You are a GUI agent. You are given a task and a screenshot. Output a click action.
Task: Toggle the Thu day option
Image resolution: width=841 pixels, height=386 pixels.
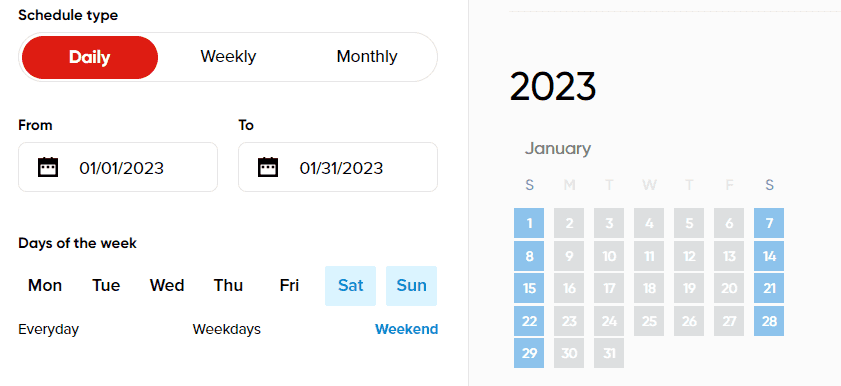tap(228, 285)
